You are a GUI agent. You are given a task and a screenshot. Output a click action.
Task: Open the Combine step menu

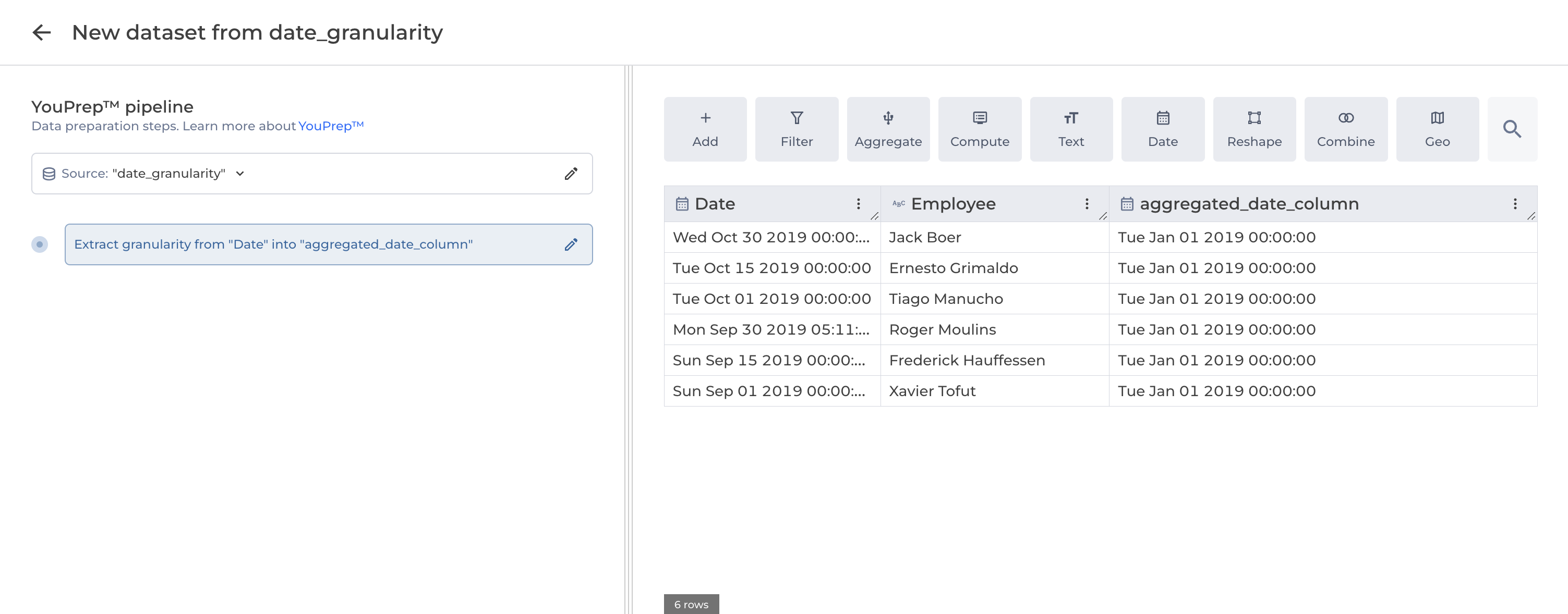1345,129
